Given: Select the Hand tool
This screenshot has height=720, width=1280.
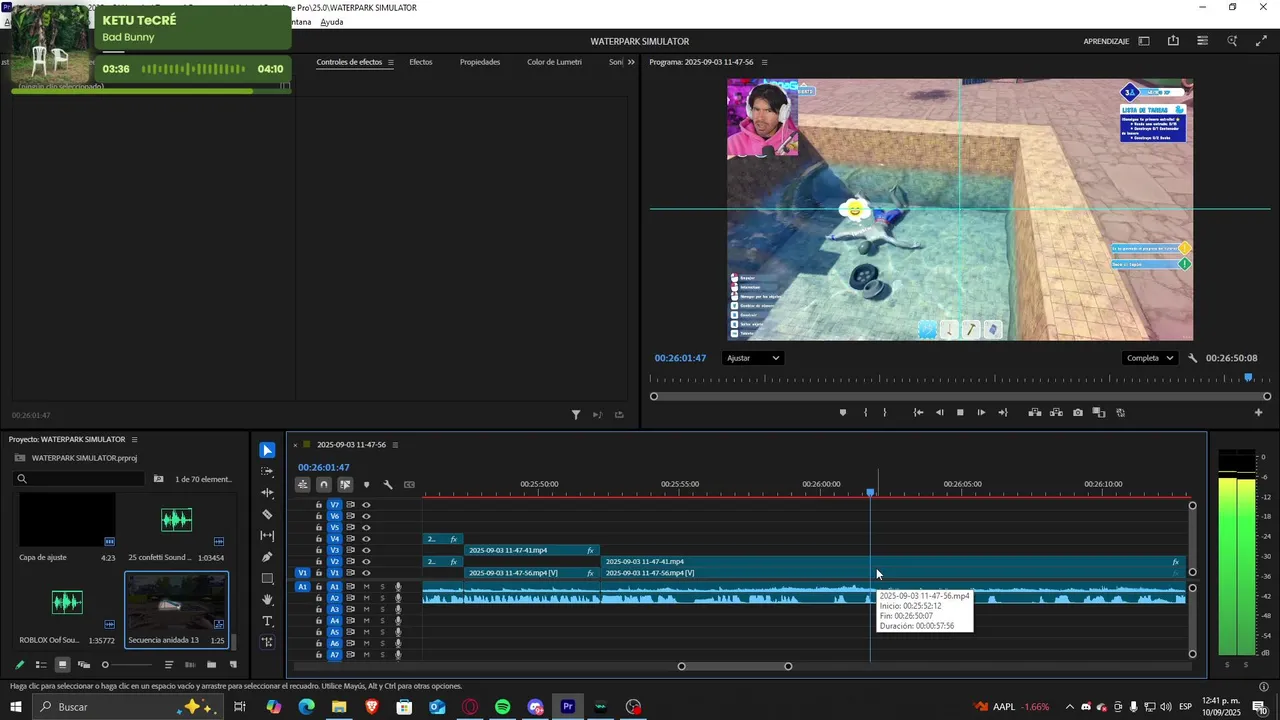Looking at the screenshot, I should coord(267,600).
